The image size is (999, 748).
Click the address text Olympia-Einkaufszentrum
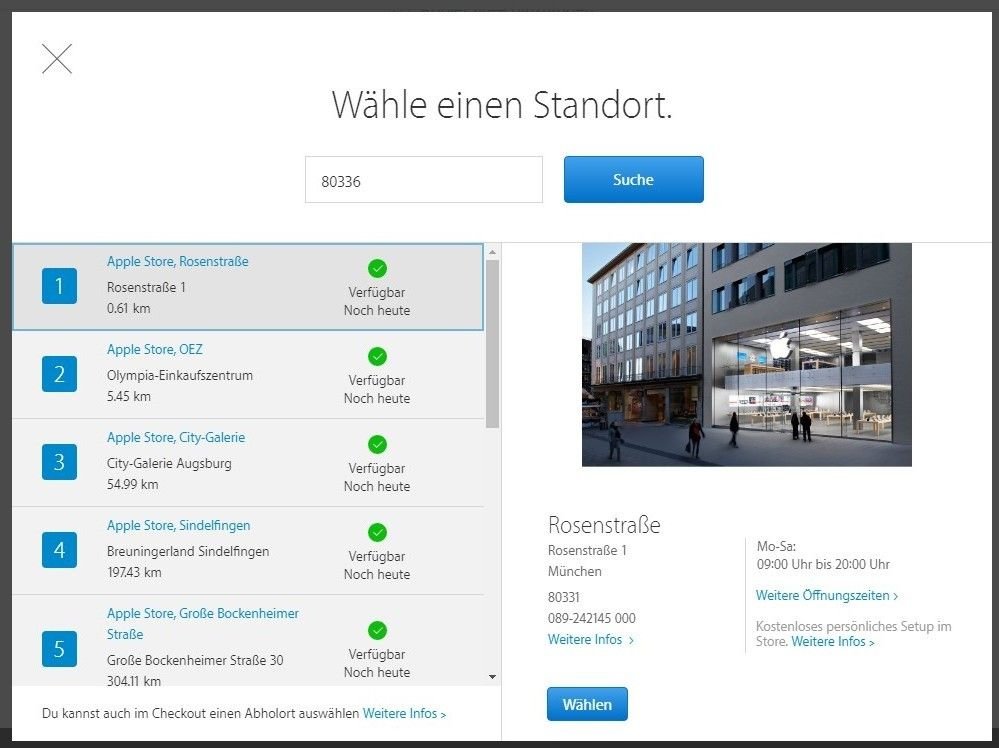[180, 375]
